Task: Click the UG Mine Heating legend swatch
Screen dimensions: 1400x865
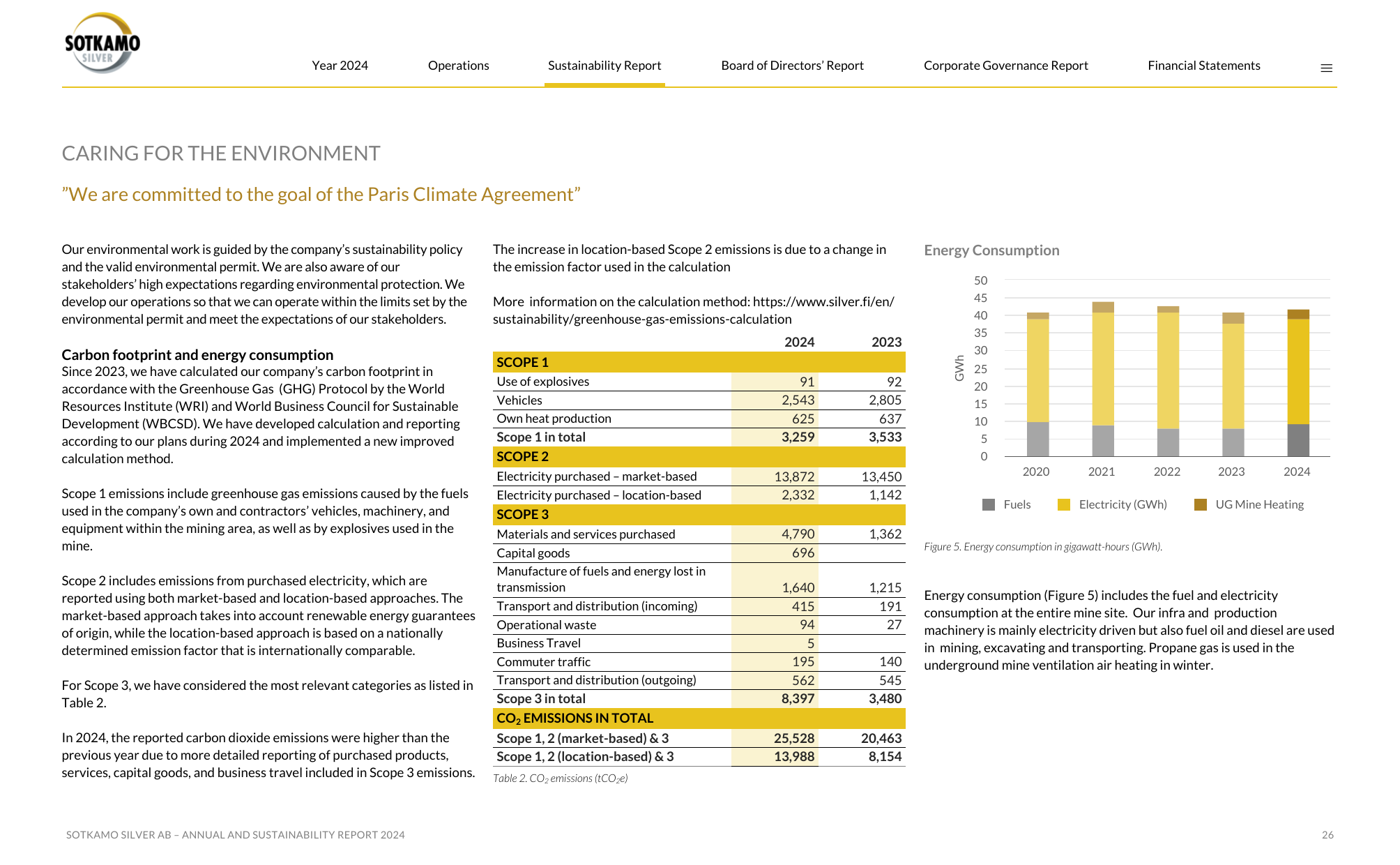Action: click(x=1201, y=504)
